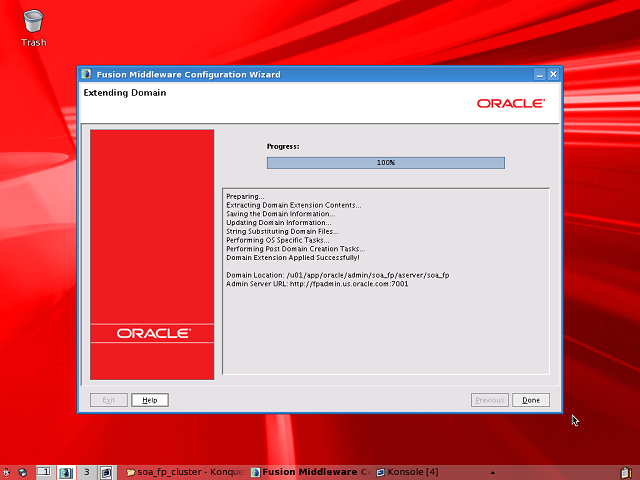Open the system launcher icon in the taskbar
This screenshot has width=640, height=480.
coord(7,472)
